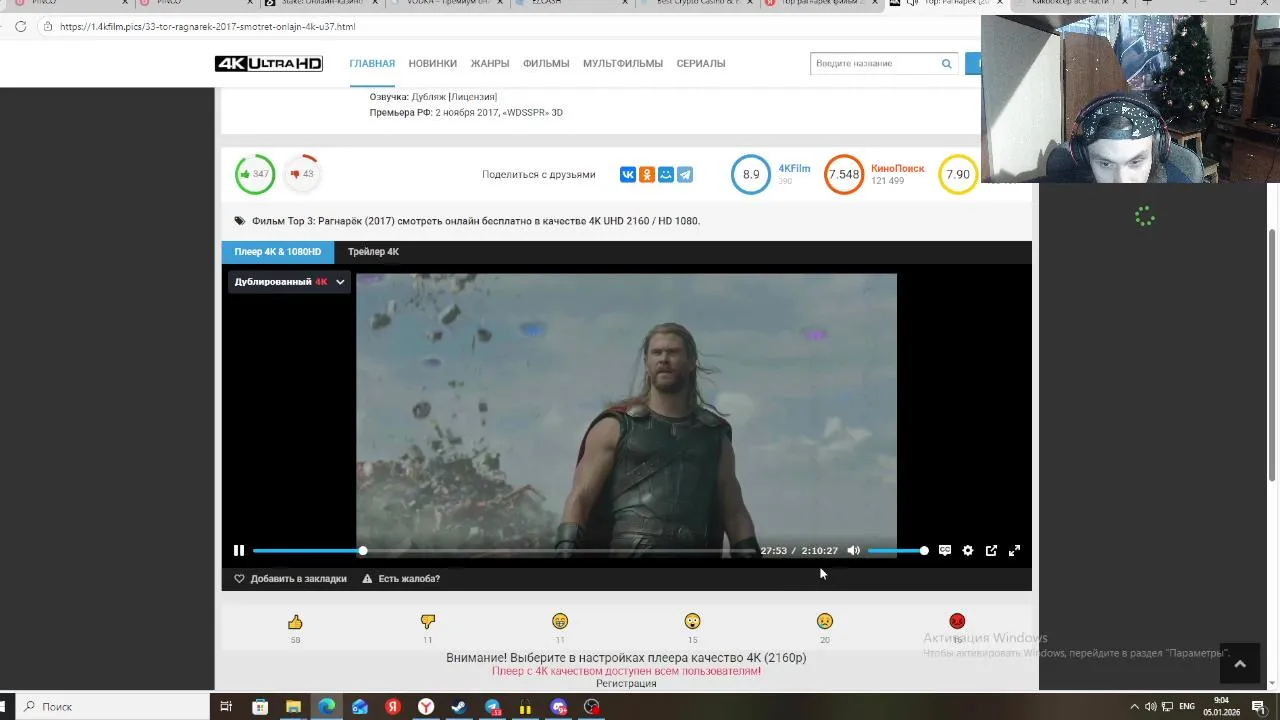This screenshot has width=1280, height=720.
Task: Open the Регистрация link
Action: pos(626,684)
